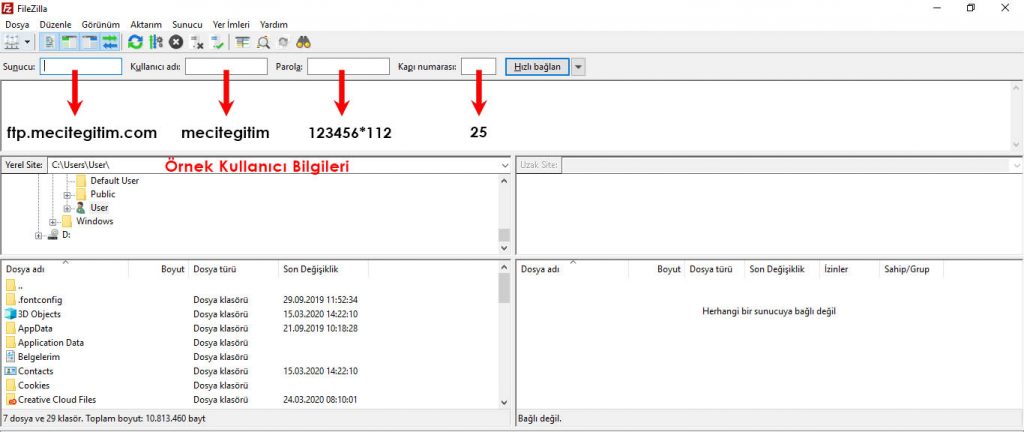Select the Contacts folder row
1024x432 pixels.
coord(250,371)
